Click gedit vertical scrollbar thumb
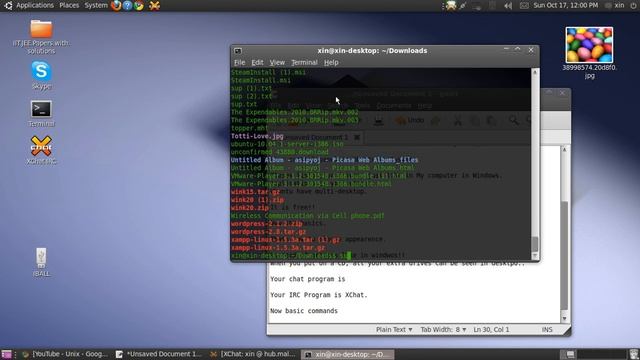Image resolution: width=640 pixels, height=360 pixels. [x=564, y=255]
